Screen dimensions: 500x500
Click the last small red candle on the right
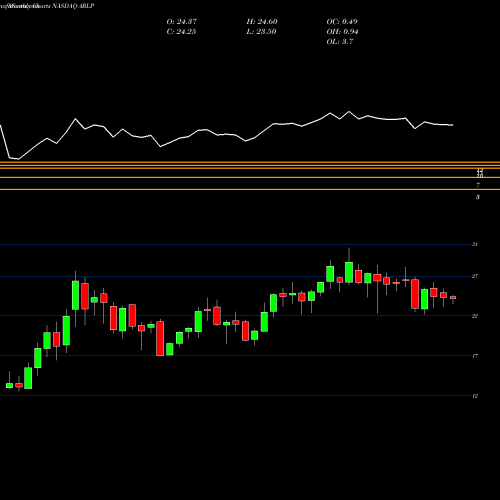coord(453,298)
